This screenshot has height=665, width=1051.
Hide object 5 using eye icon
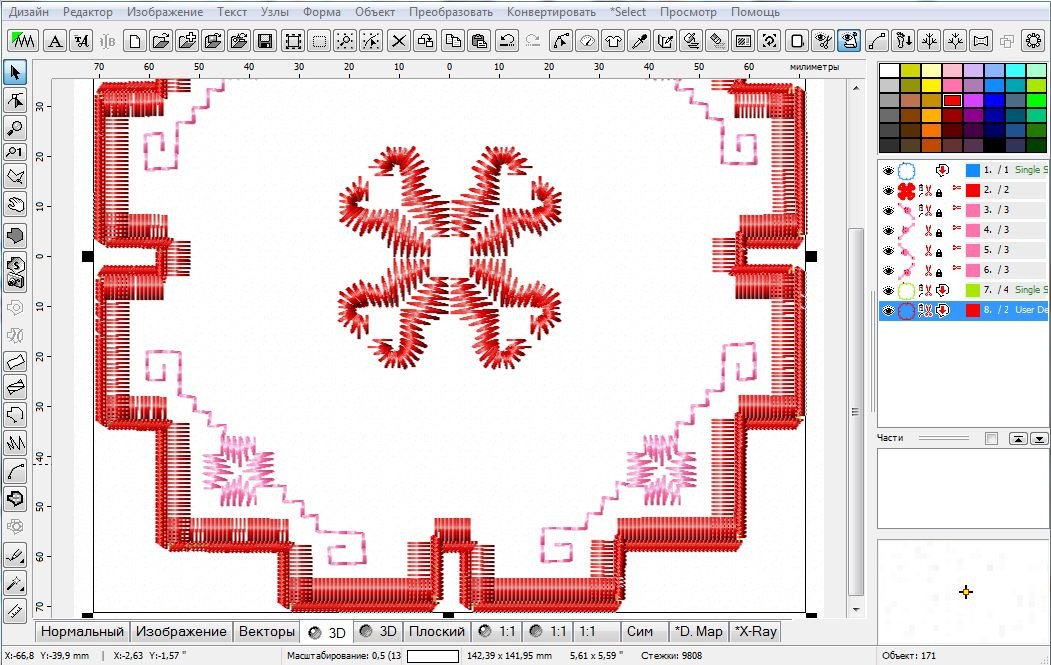click(888, 251)
